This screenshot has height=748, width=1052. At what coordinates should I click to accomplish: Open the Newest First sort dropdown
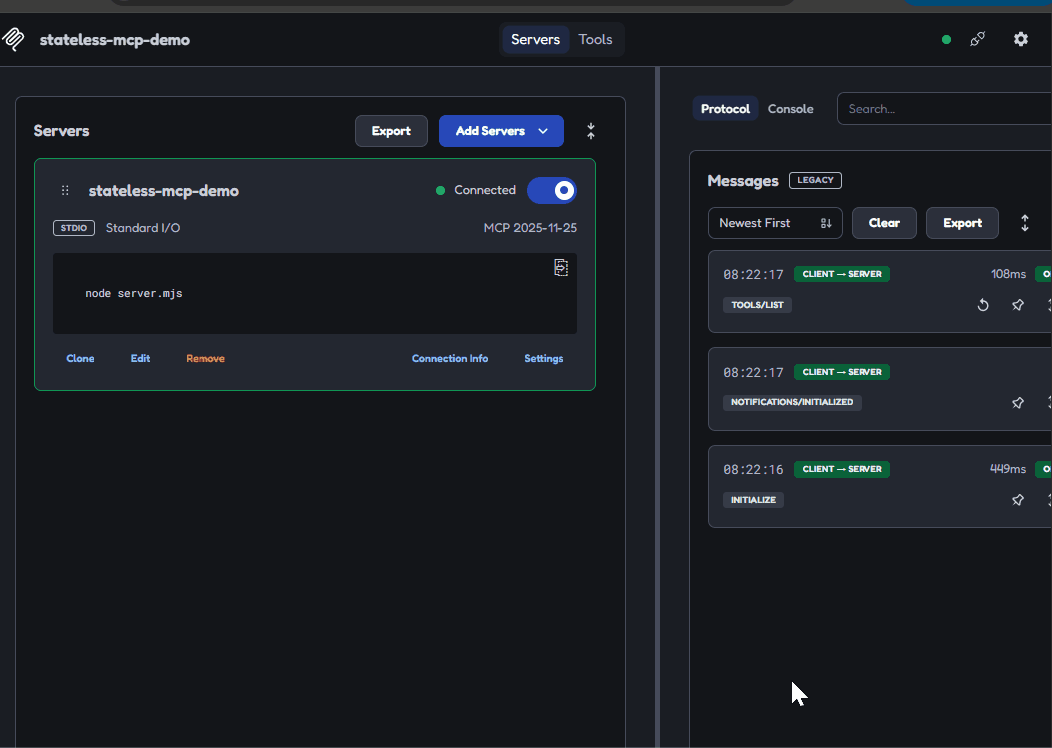pyautogui.click(x=775, y=223)
